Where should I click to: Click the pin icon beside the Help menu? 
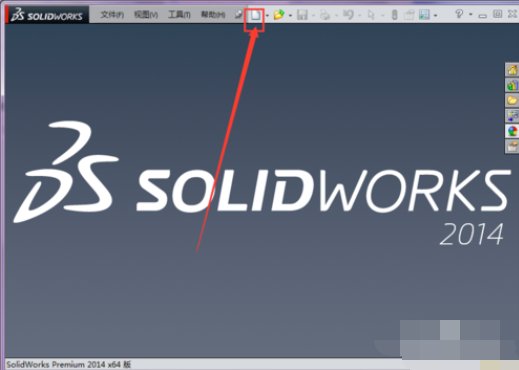tap(238, 15)
